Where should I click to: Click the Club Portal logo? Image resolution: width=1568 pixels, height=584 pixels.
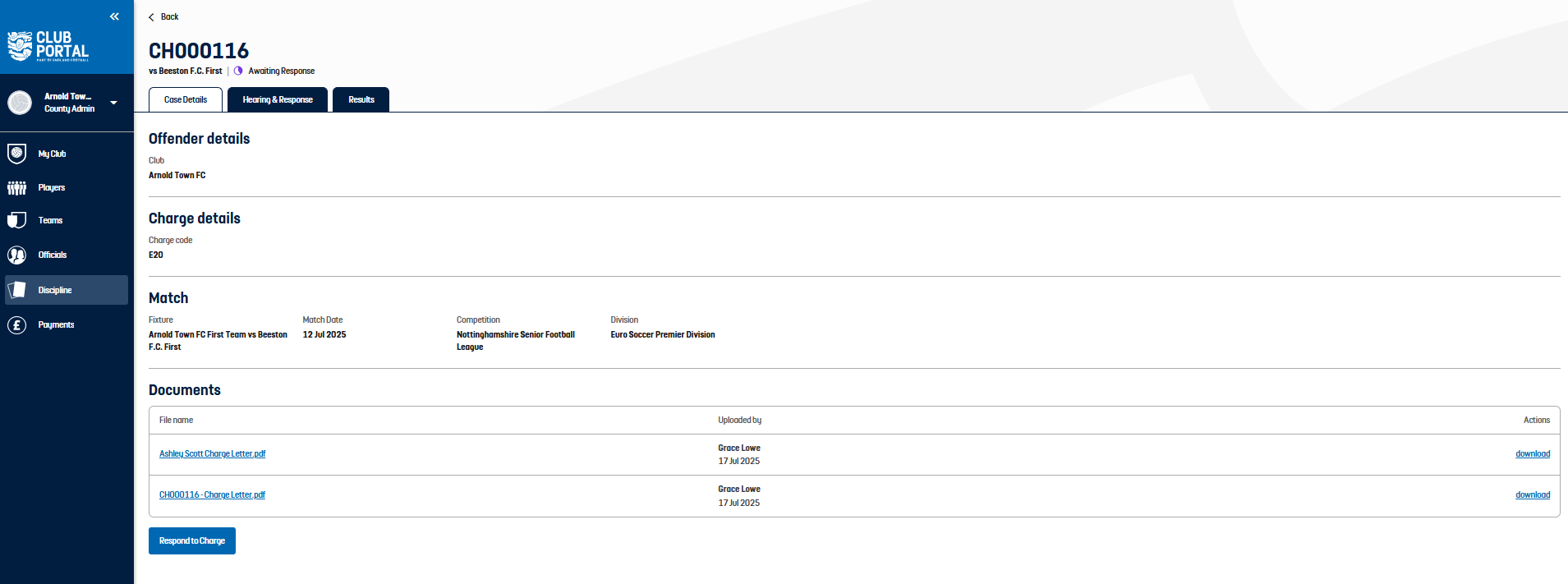click(48, 46)
